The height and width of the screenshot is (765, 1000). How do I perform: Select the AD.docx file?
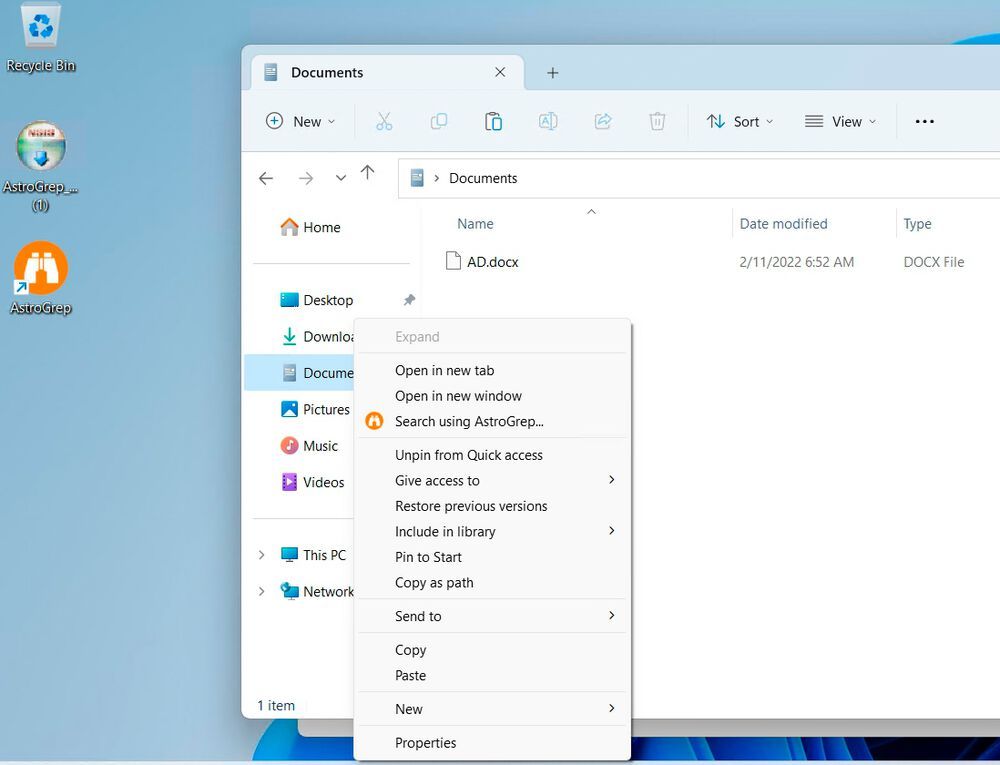tap(492, 262)
